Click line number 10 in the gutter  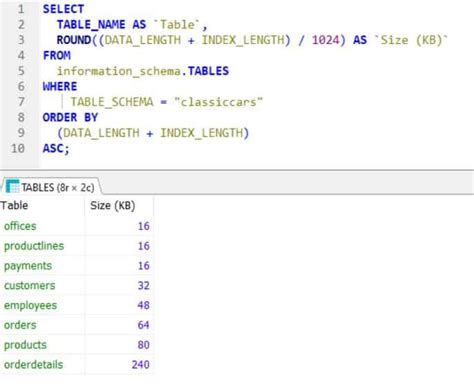[x=18, y=148]
